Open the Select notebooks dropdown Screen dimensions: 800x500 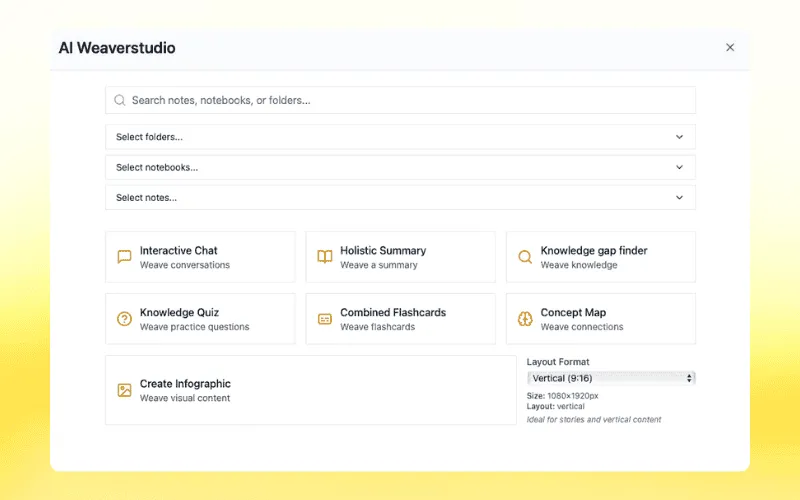pos(400,167)
